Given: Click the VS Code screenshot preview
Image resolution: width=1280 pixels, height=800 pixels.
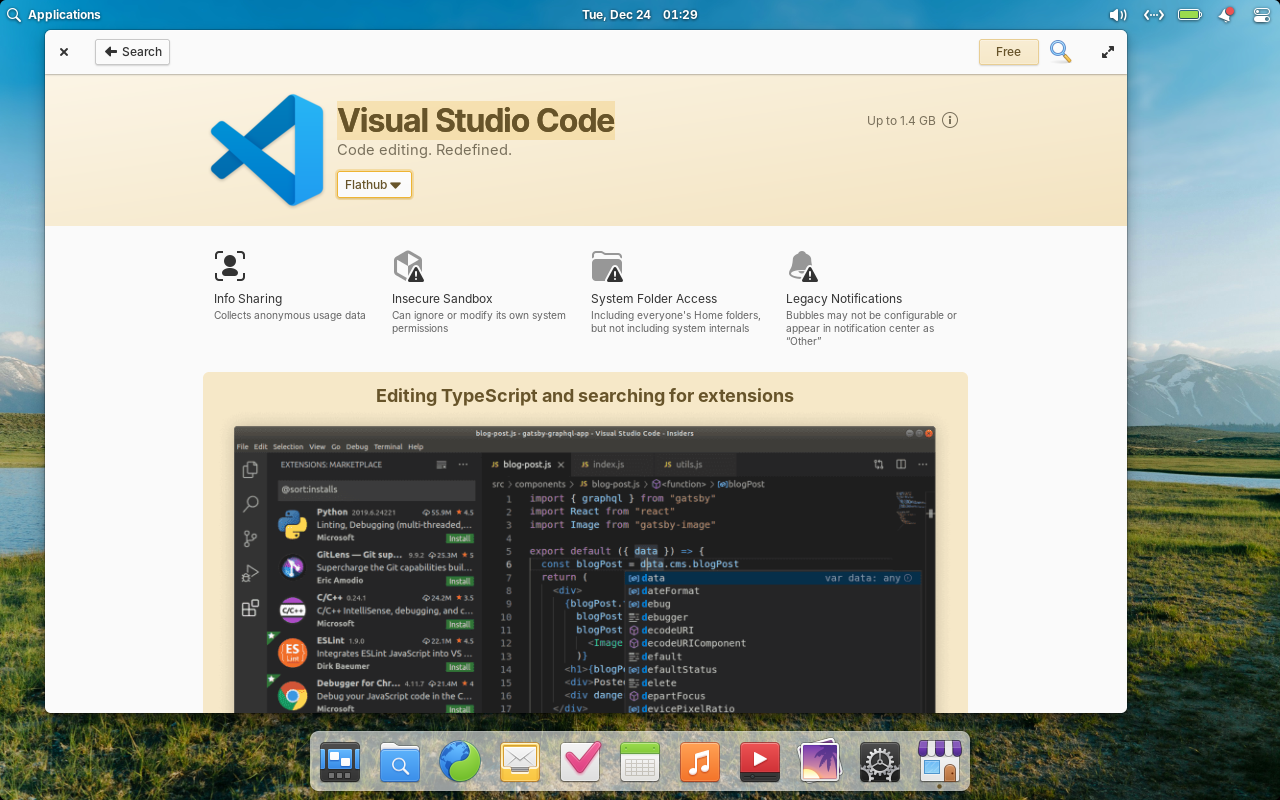Looking at the screenshot, I should [x=585, y=569].
